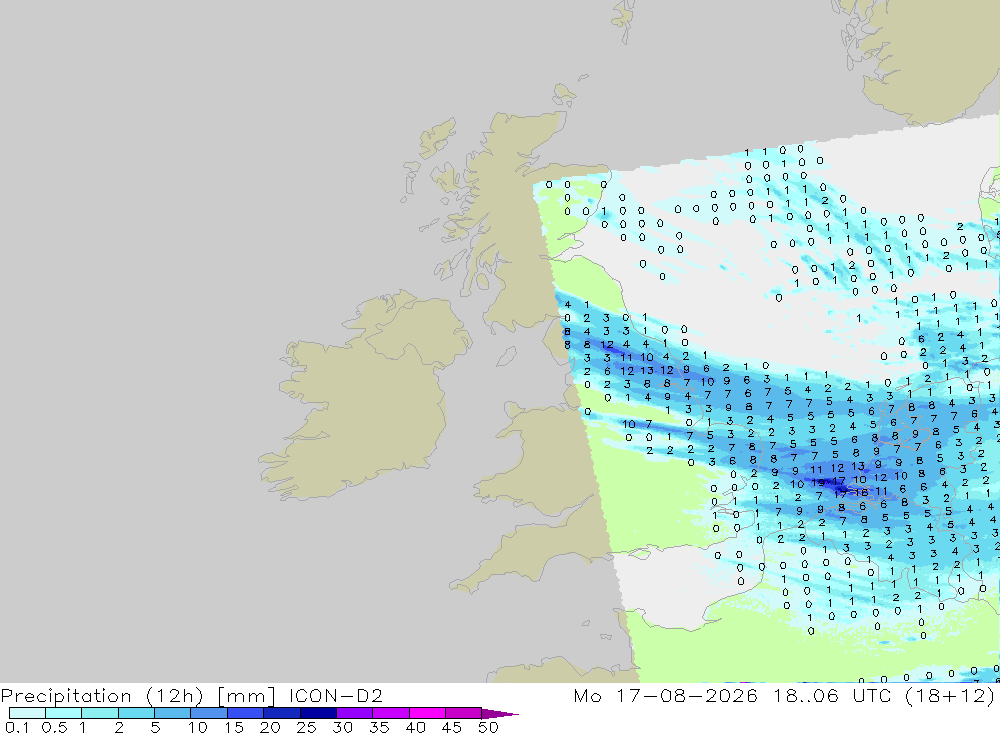Click the 40 legend scale label

pos(415,727)
